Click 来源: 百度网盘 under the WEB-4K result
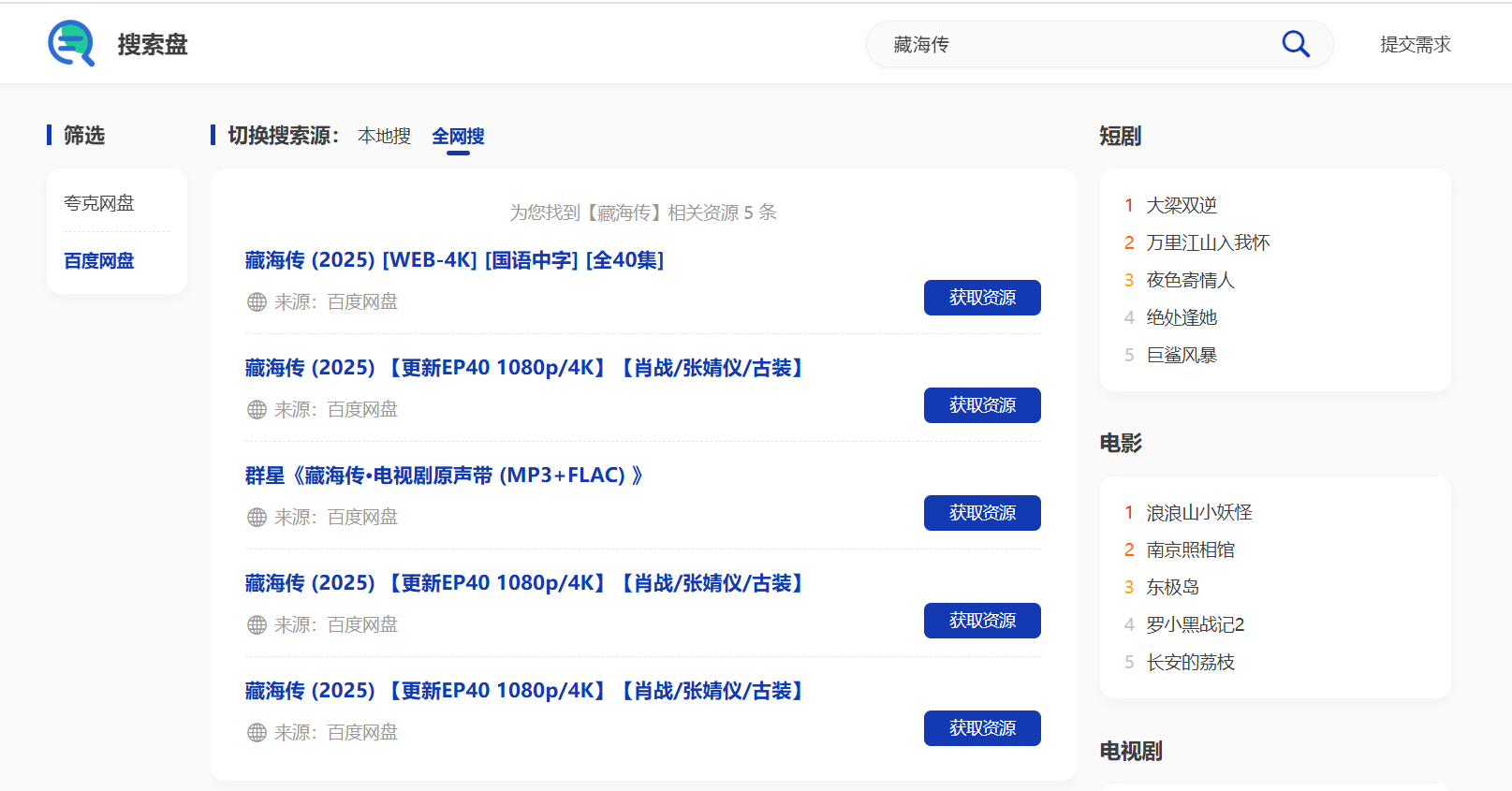Viewport: 1512px width, 791px height. [x=336, y=302]
